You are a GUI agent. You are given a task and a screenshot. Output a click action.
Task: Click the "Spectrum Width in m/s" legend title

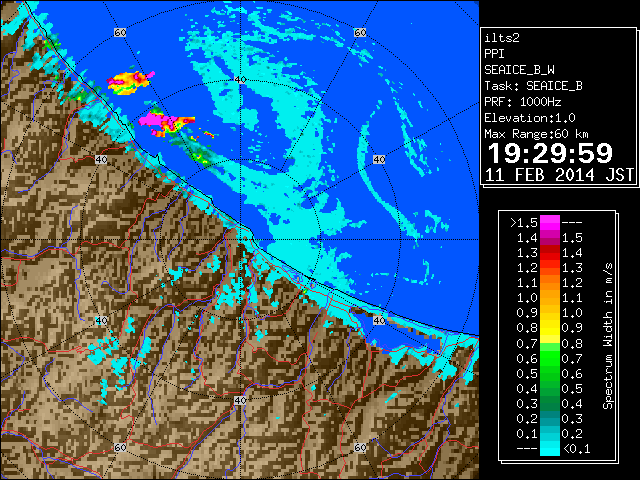pos(608,336)
